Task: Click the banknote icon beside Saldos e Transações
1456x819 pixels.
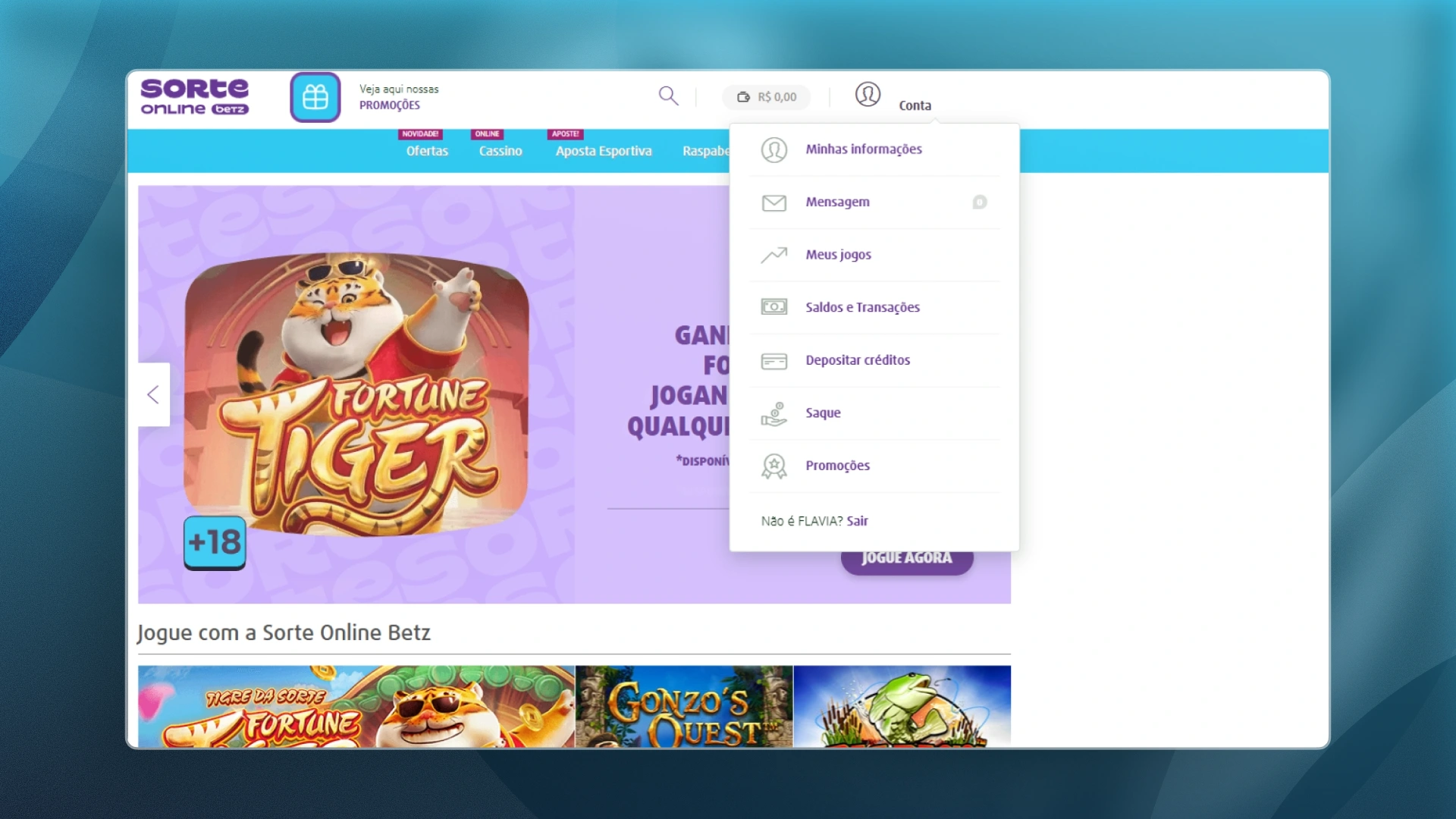Action: (773, 307)
